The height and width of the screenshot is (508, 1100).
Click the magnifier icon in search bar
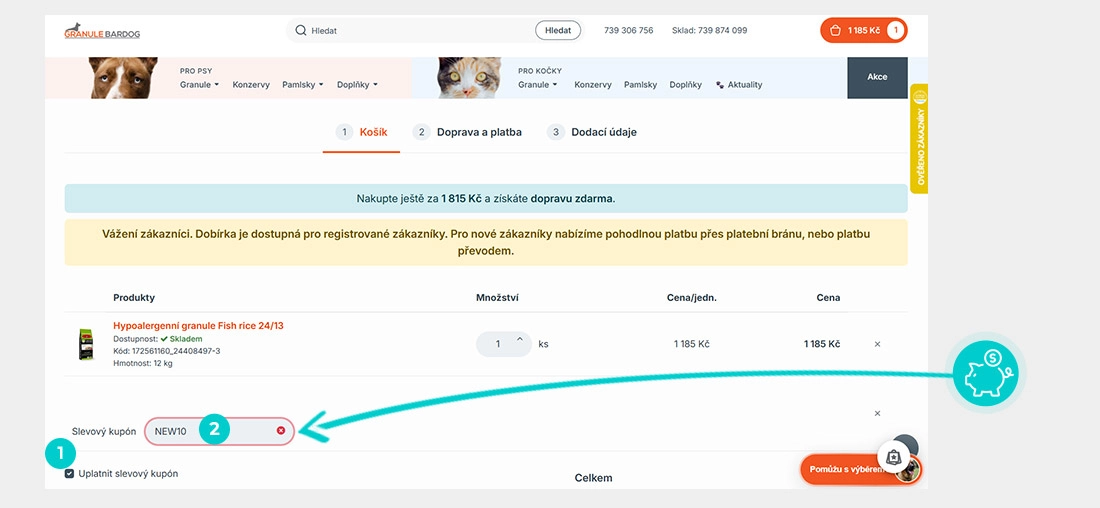(301, 30)
